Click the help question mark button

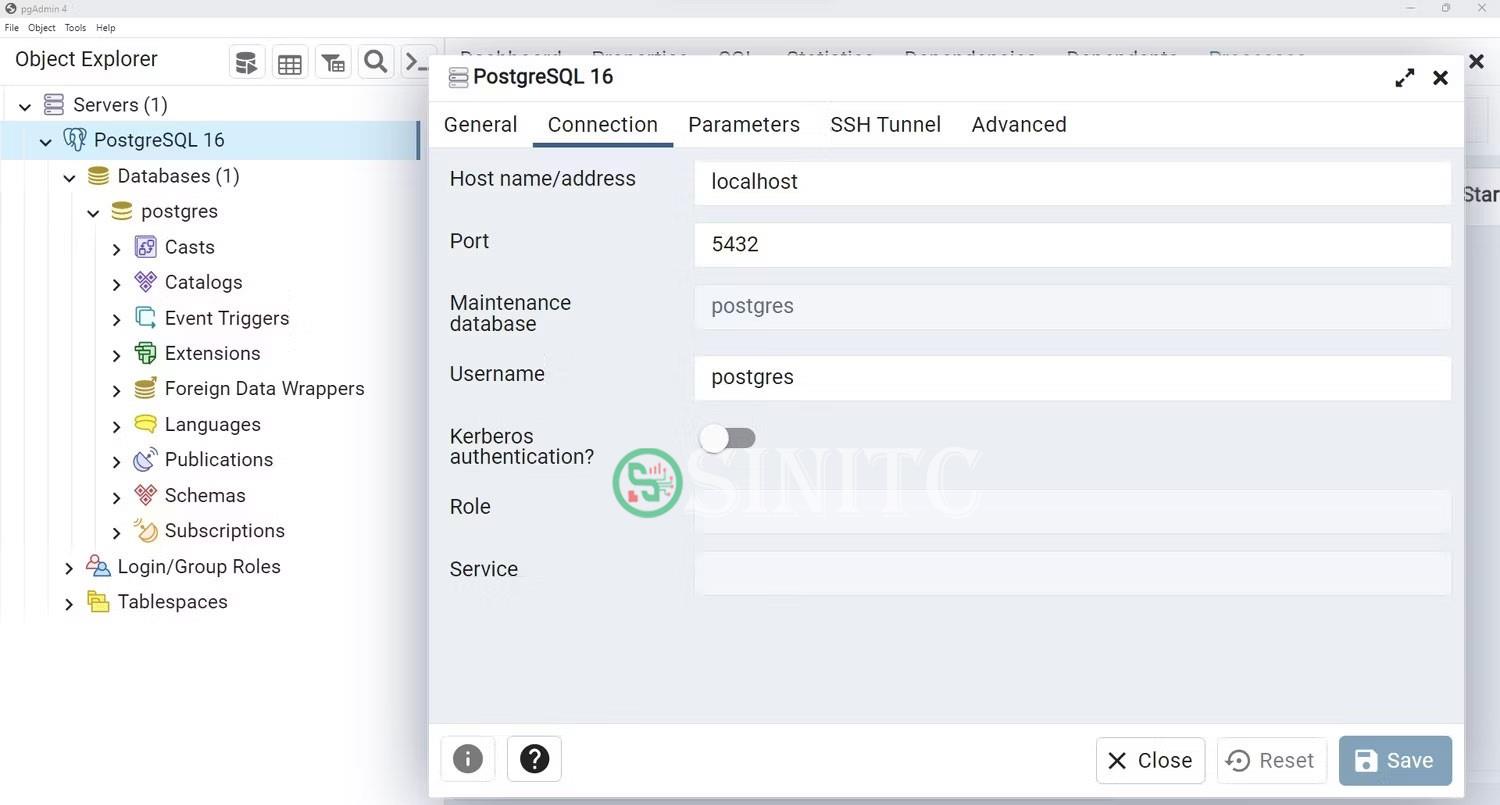pyautogui.click(x=535, y=759)
